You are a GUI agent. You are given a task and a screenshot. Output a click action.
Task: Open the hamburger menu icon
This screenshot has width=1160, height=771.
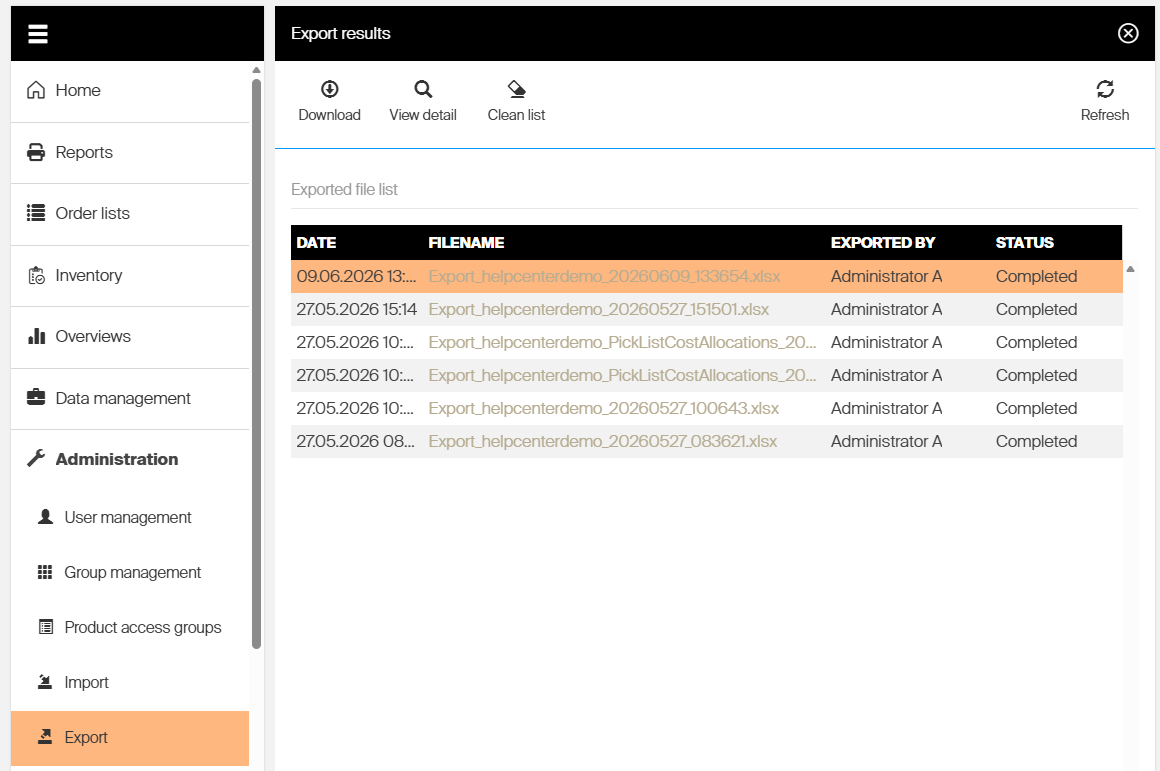38,34
